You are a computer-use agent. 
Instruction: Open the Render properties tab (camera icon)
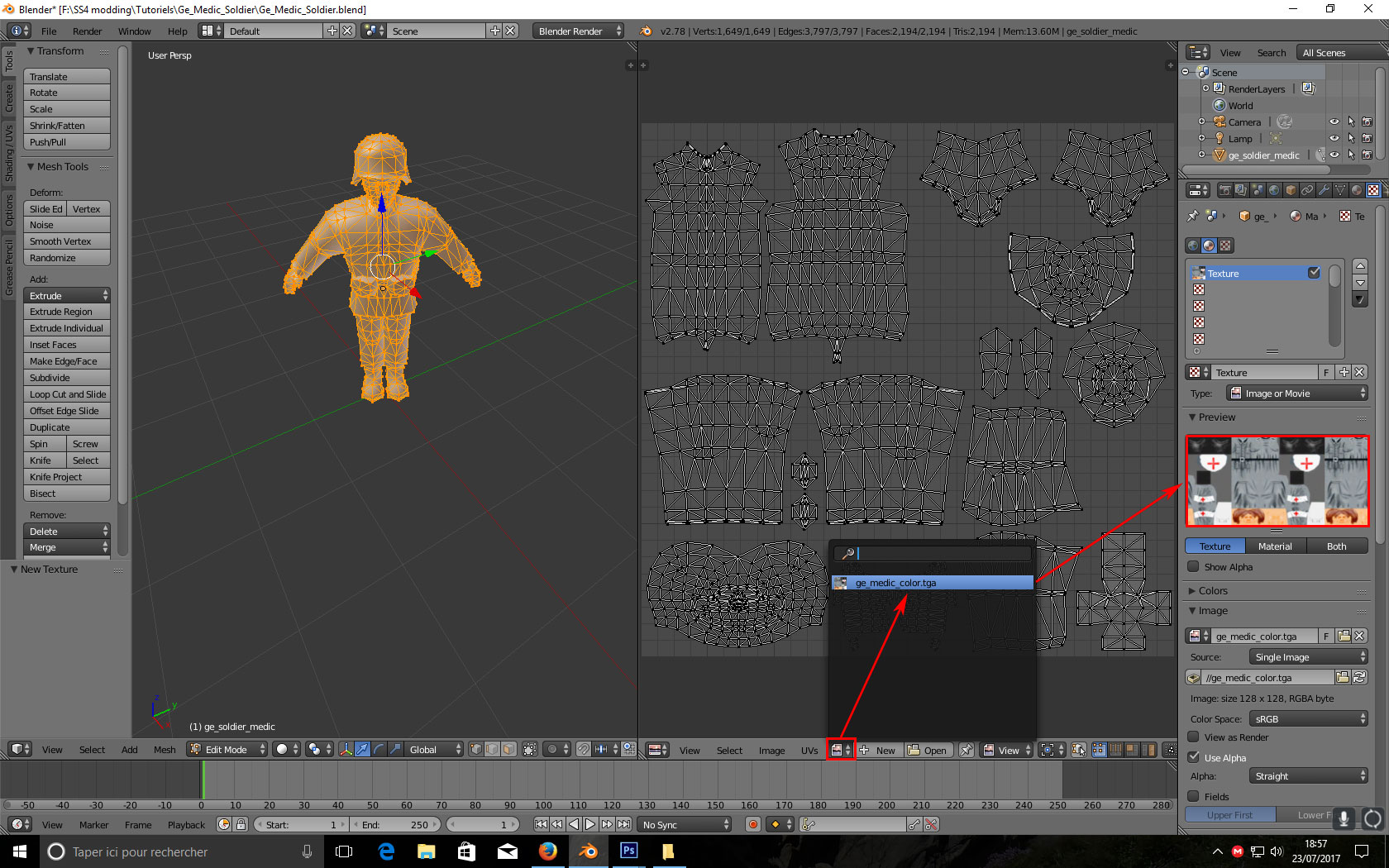(x=1224, y=190)
